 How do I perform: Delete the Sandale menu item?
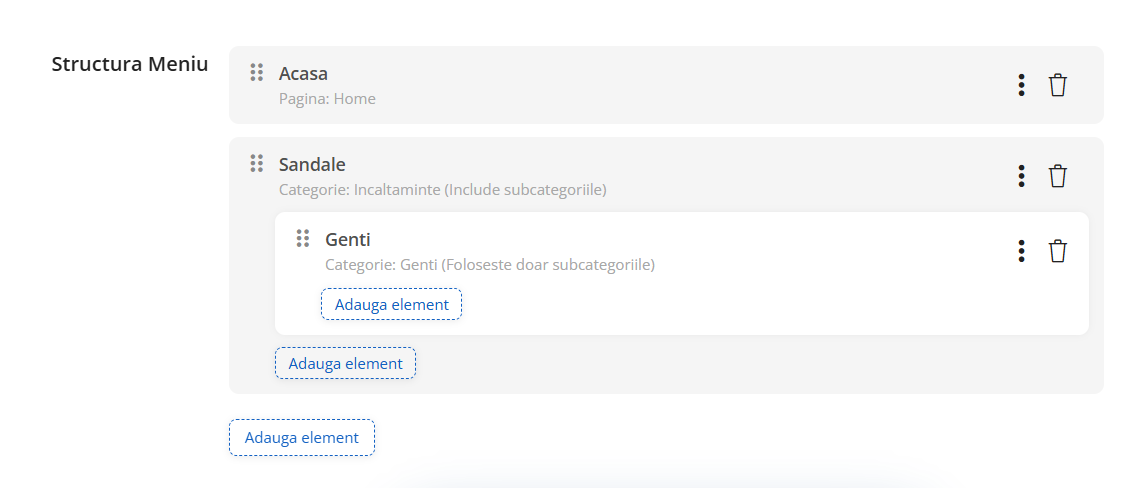pos(1058,176)
